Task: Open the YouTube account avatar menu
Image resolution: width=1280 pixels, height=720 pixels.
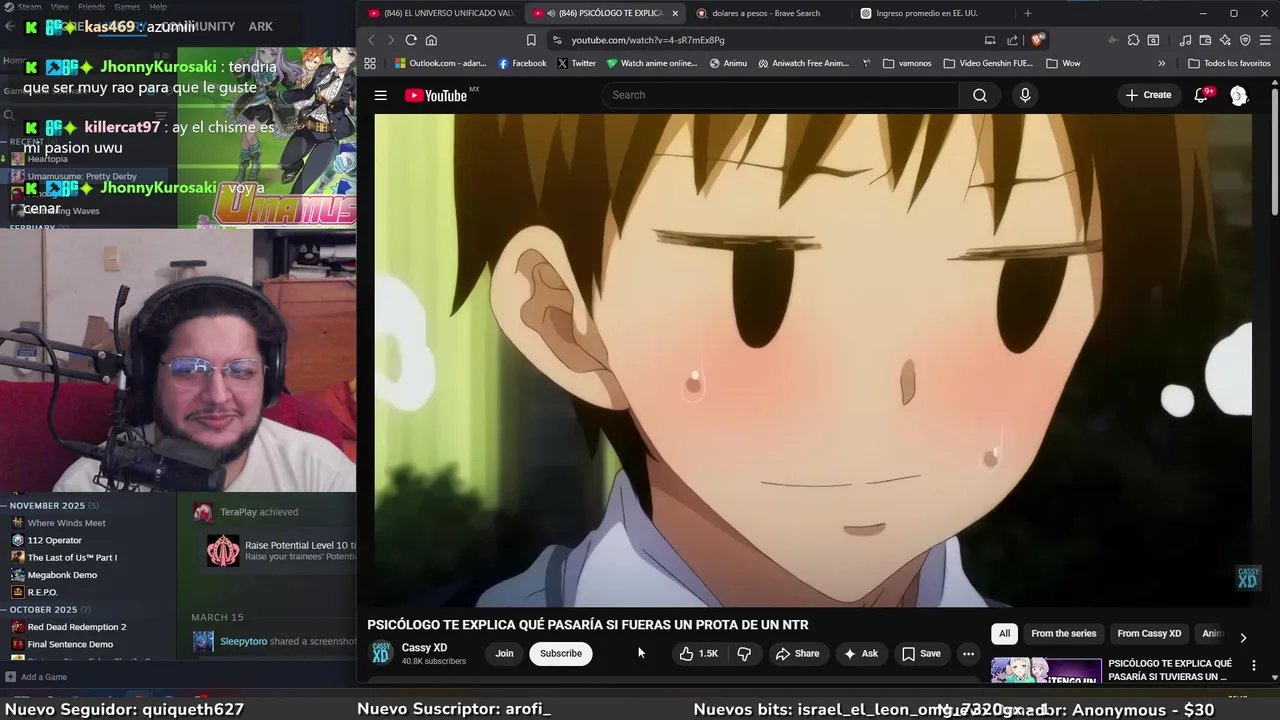Action: click(x=1239, y=95)
